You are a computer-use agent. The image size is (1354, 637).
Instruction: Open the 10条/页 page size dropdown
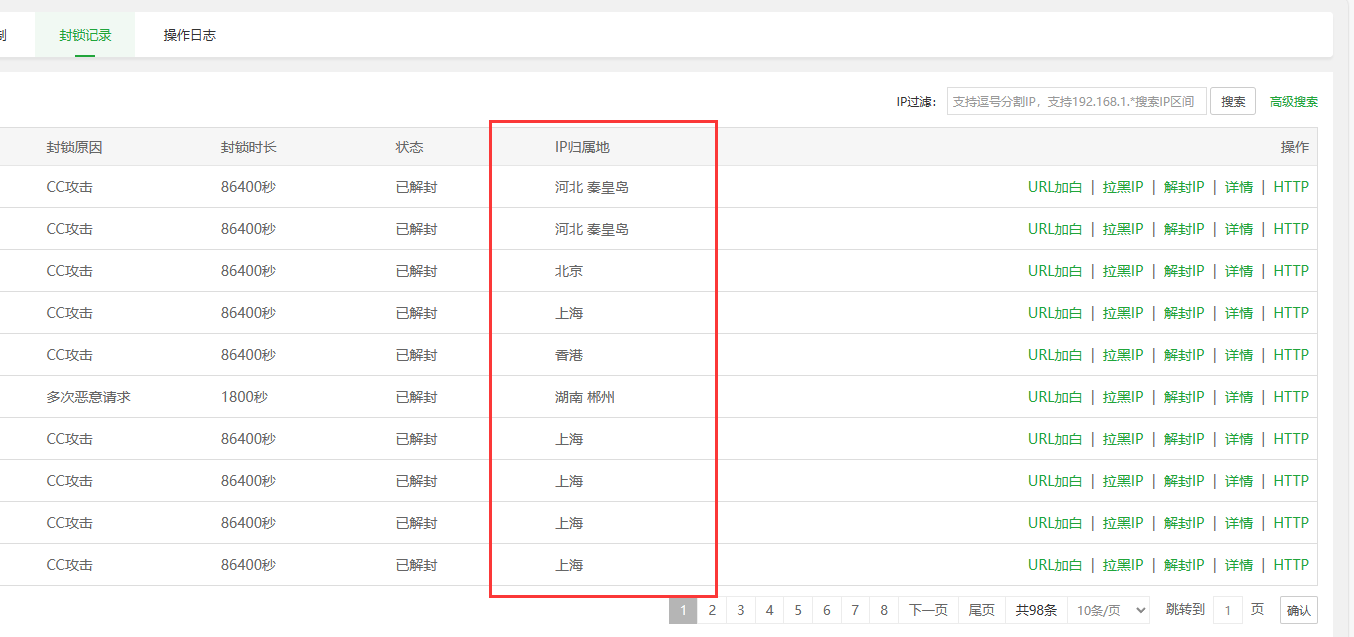click(x=1108, y=610)
